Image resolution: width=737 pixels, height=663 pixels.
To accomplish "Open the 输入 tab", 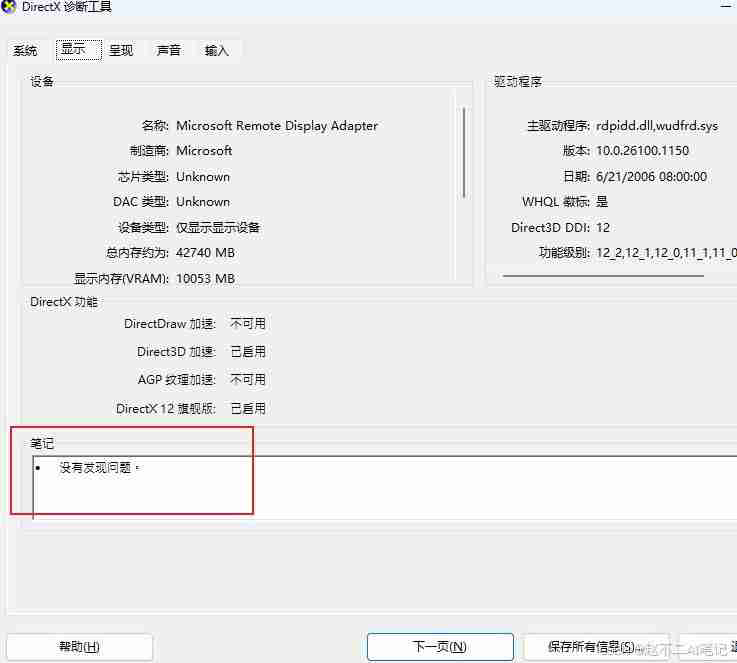I will coord(216,50).
